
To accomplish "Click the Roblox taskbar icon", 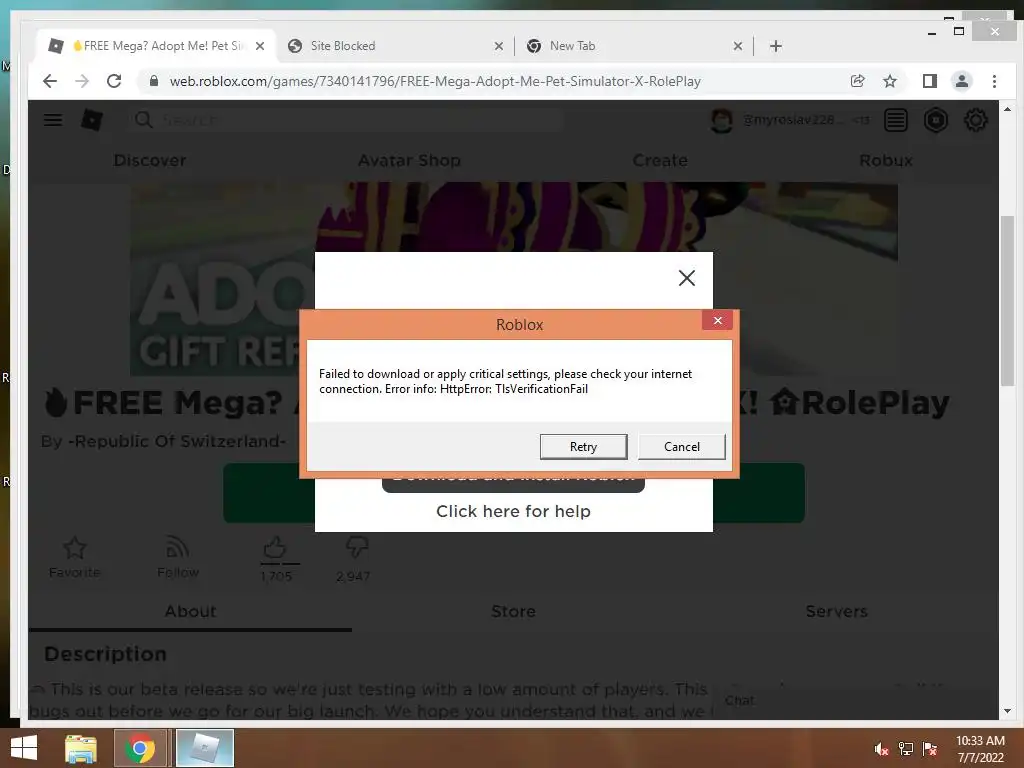I will coord(204,748).
